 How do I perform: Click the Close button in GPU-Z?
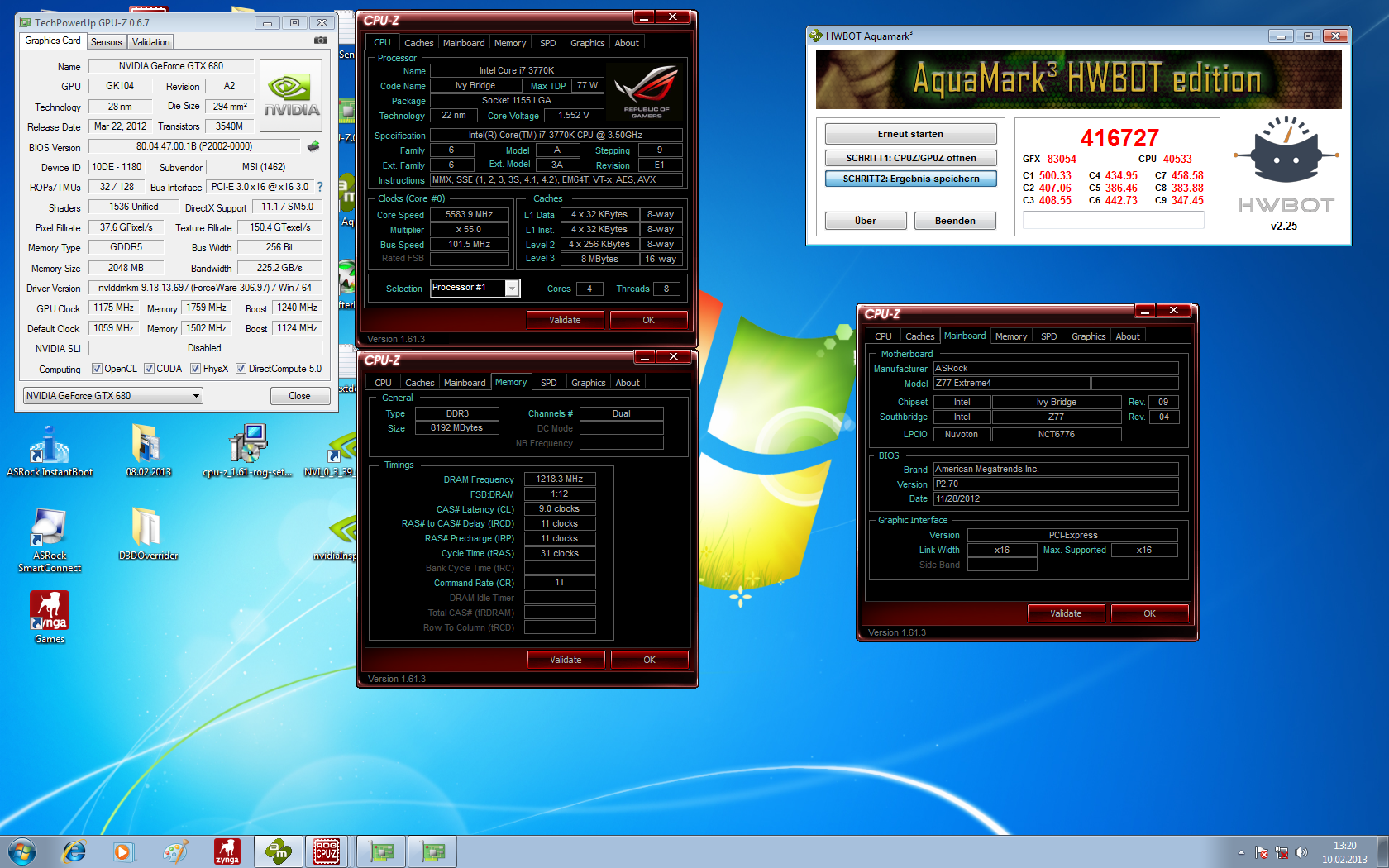(299, 396)
